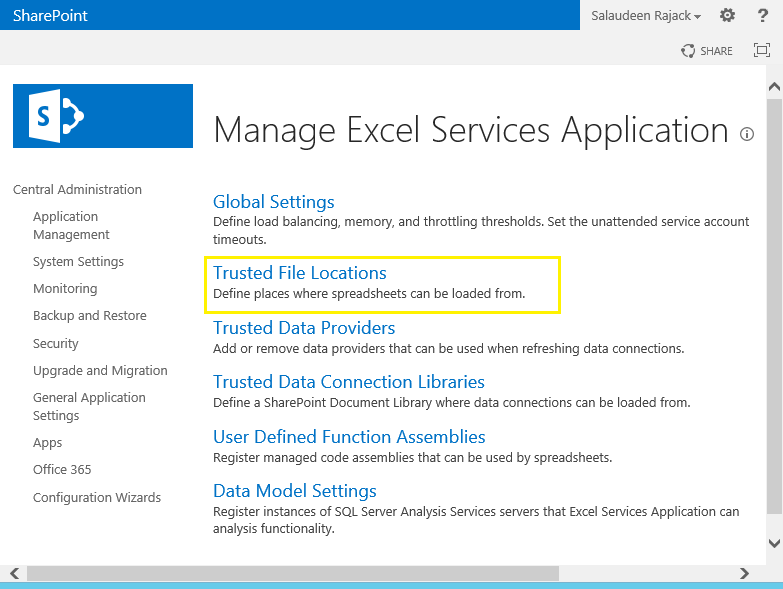
Task: Select Security in sidebar
Action: pyautogui.click(x=56, y=343)
